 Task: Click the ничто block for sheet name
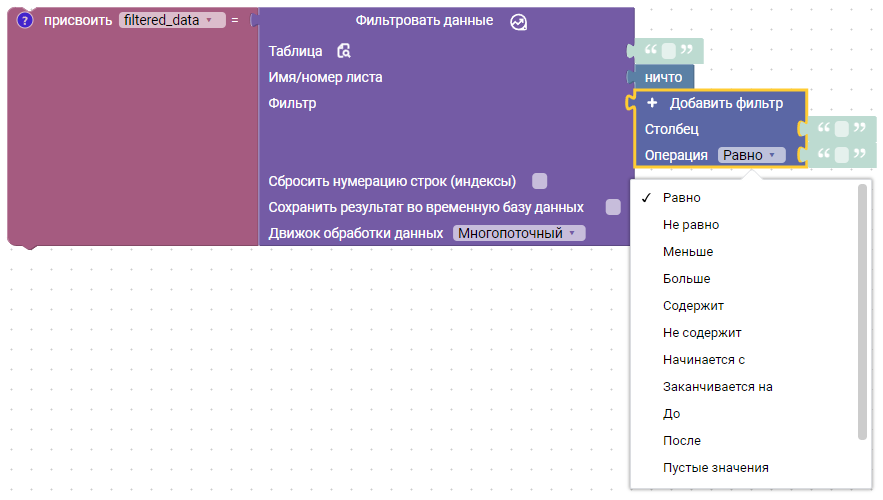coord(663,77)
